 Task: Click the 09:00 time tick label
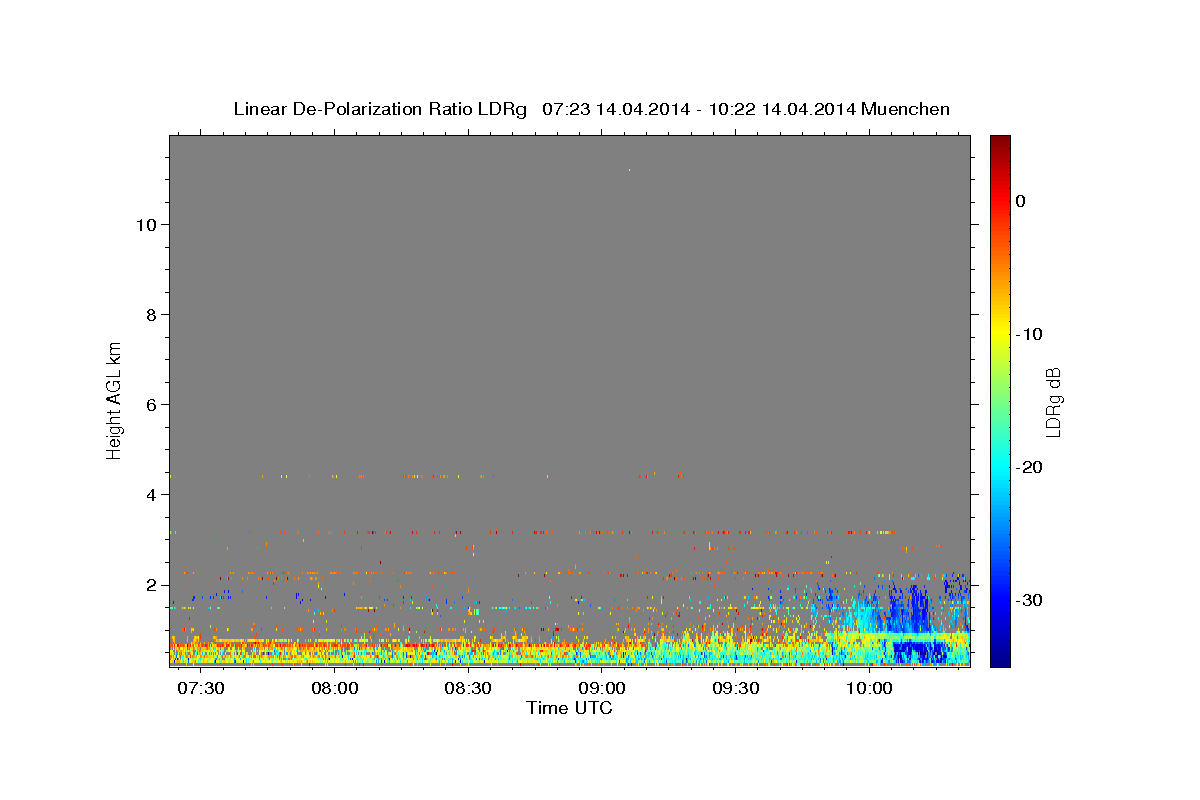[602, 689]
